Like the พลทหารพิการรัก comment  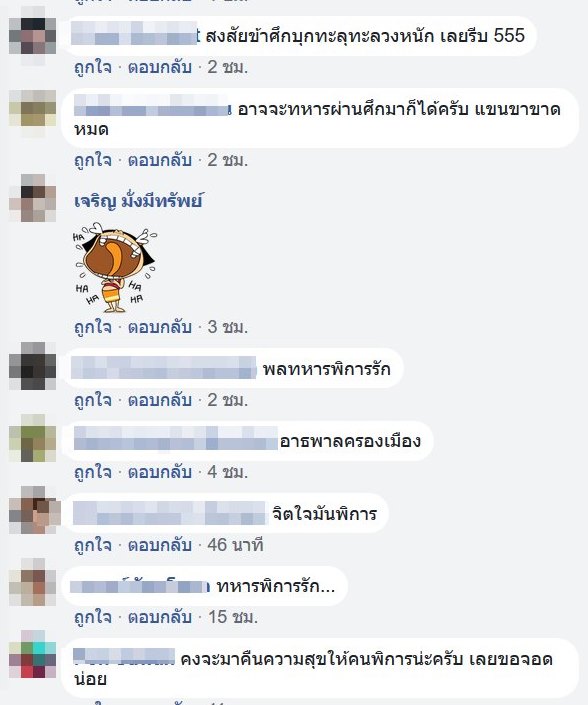[93, 400]
